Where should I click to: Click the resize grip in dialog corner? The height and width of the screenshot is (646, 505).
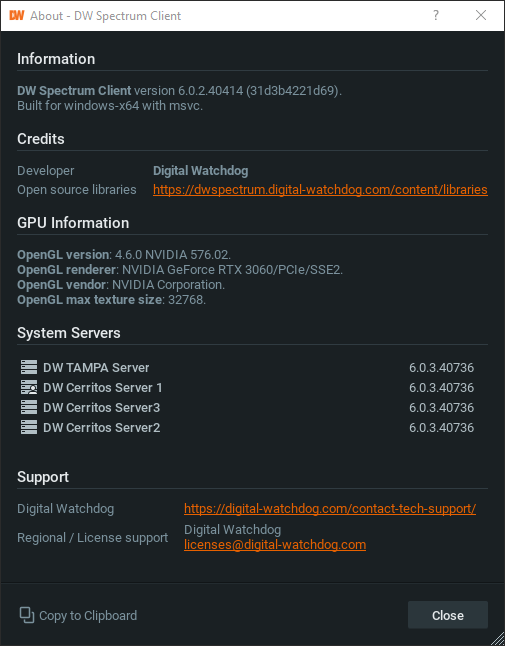496,637
